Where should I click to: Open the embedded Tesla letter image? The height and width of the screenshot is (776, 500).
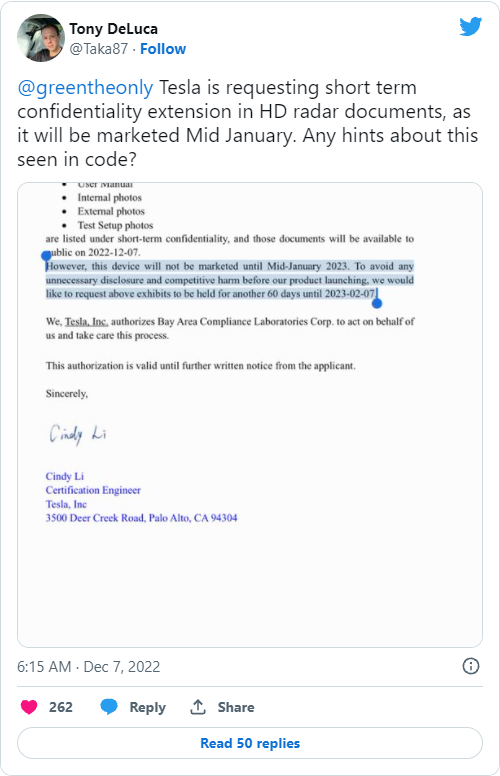click(250, 415)
